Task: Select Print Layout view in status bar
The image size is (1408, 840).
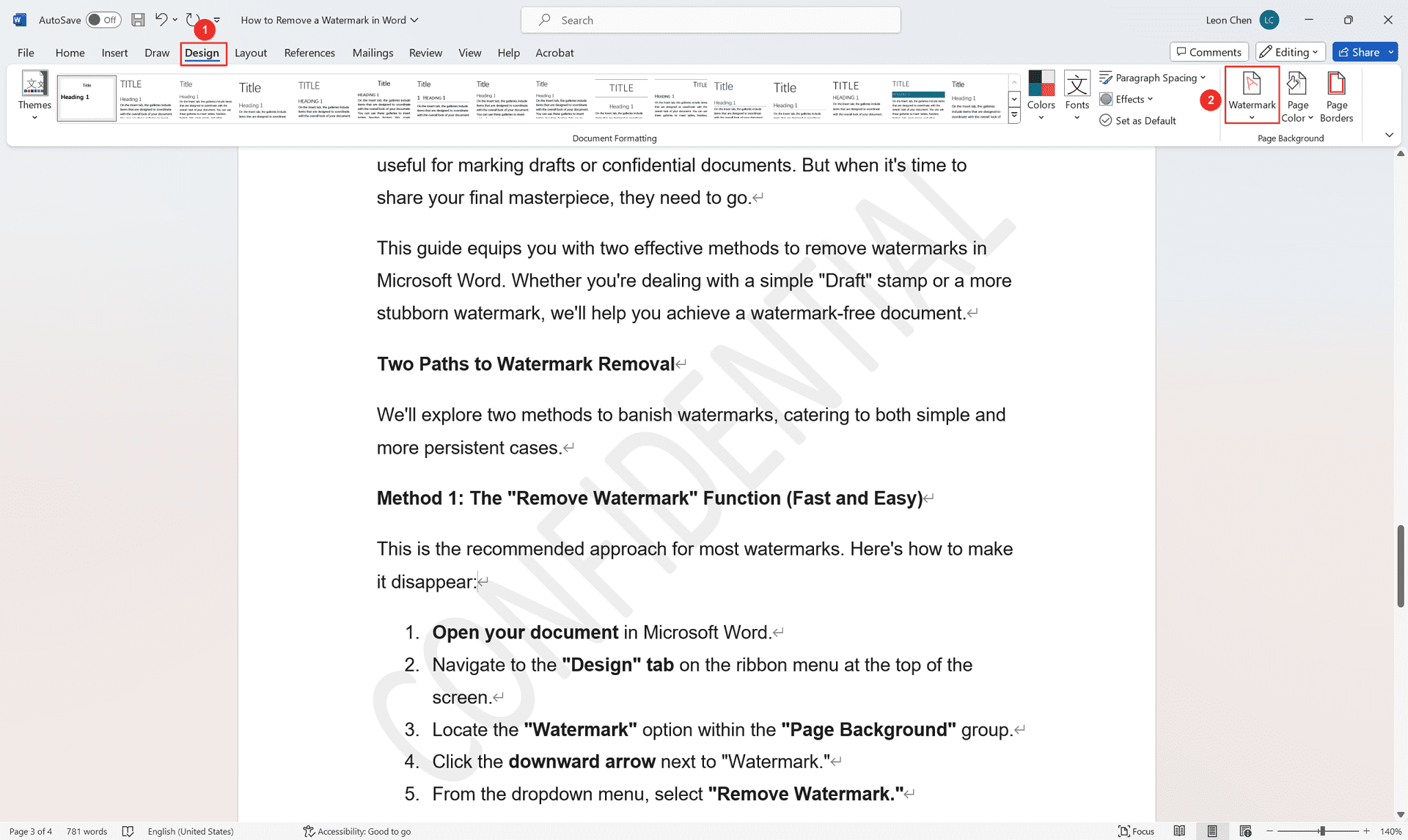Action: point(1211,830)
